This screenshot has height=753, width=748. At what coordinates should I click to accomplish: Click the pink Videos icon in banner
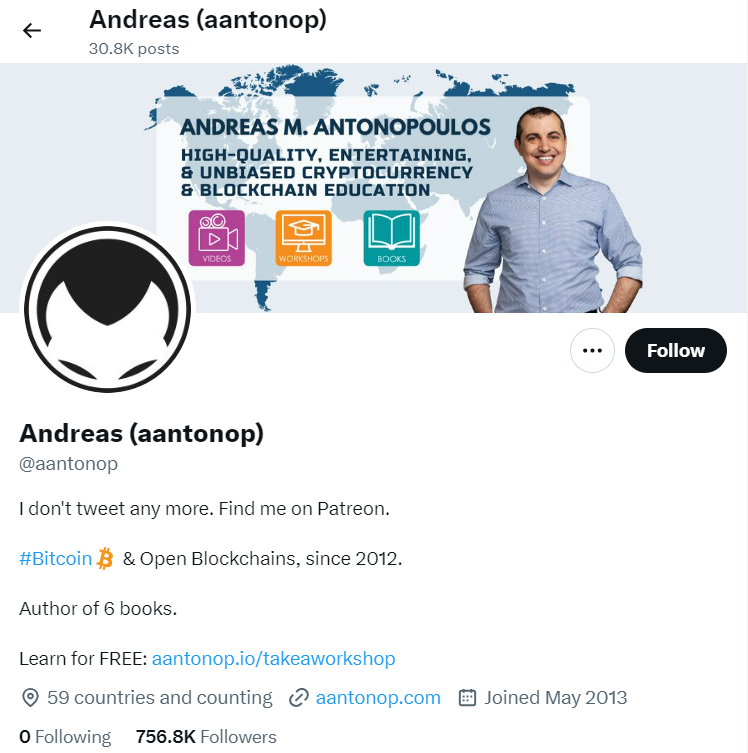point(217,238)
